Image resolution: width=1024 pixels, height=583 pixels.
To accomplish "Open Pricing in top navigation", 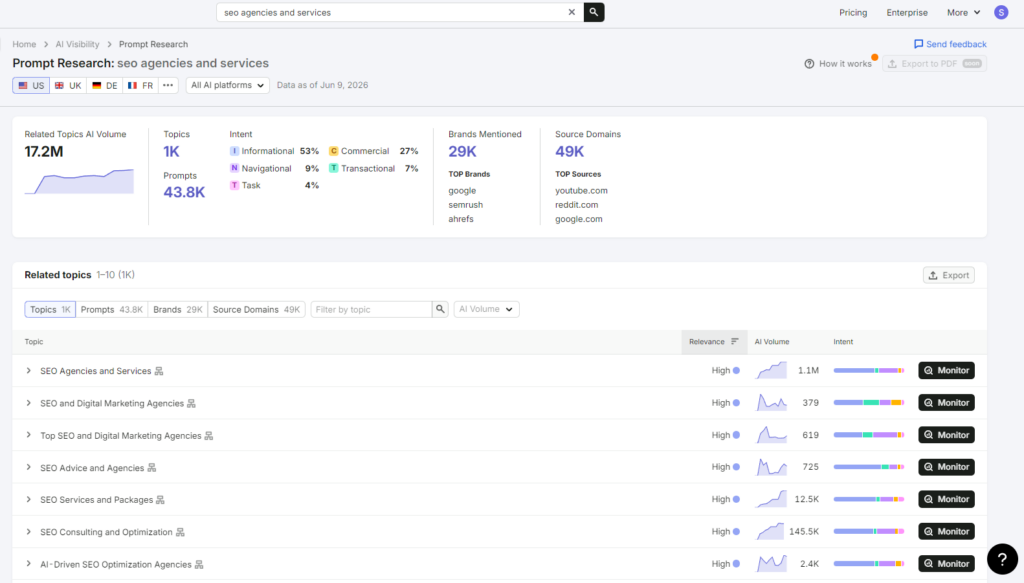I will point(853,12).
